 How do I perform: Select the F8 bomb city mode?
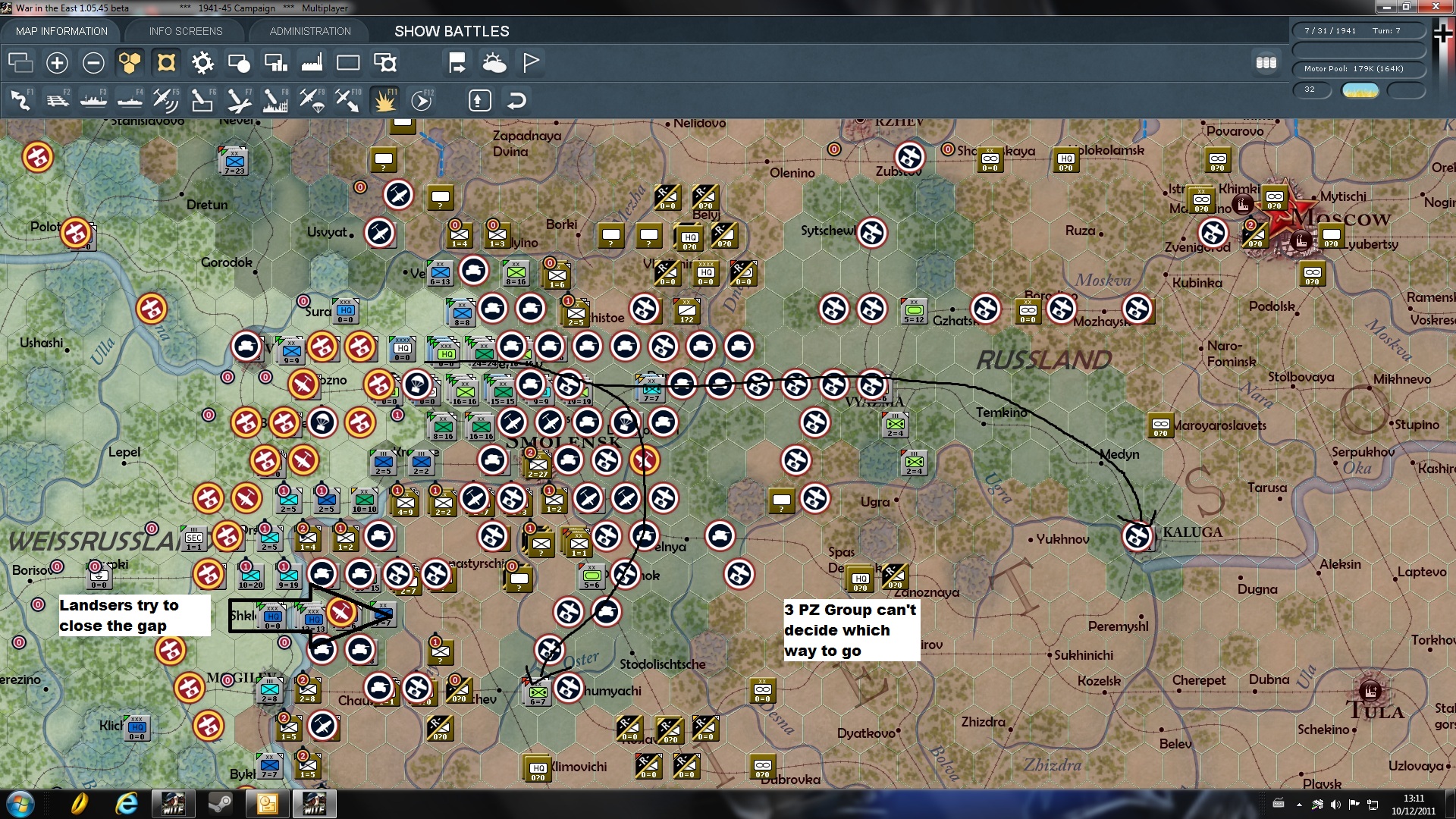point(275,100)
